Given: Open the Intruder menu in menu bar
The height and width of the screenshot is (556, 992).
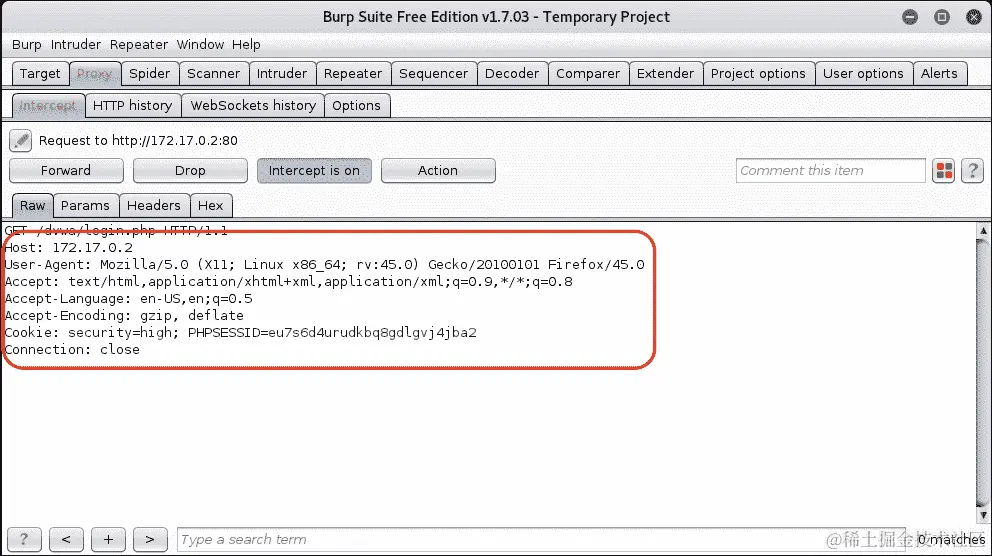Looking at the screenshot, I should point(76,44).
